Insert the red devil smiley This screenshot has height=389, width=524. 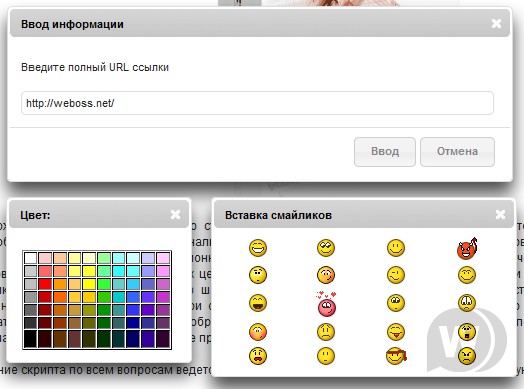467,249
